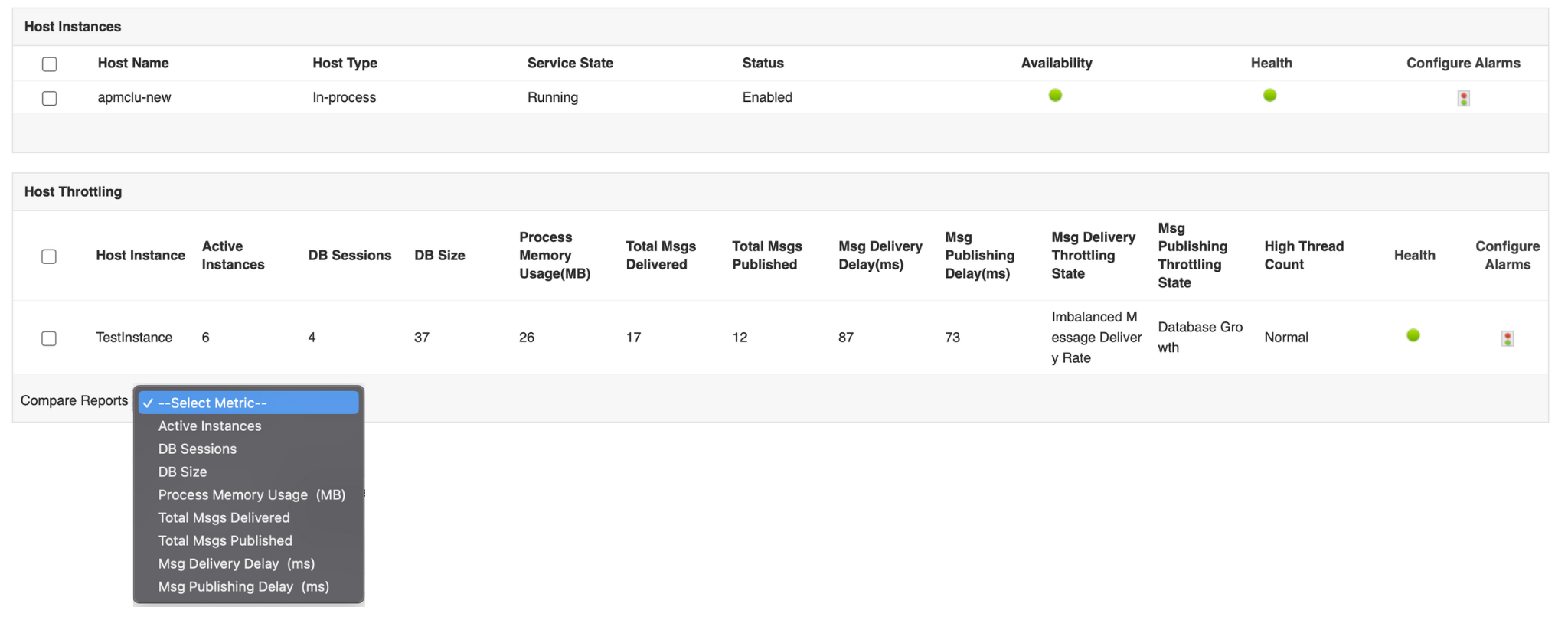Image resolution: width=1568 pixels, height=620 pixels.
Task: Pick Process Memory Usage (MB) metric
Action: [251, 494]
